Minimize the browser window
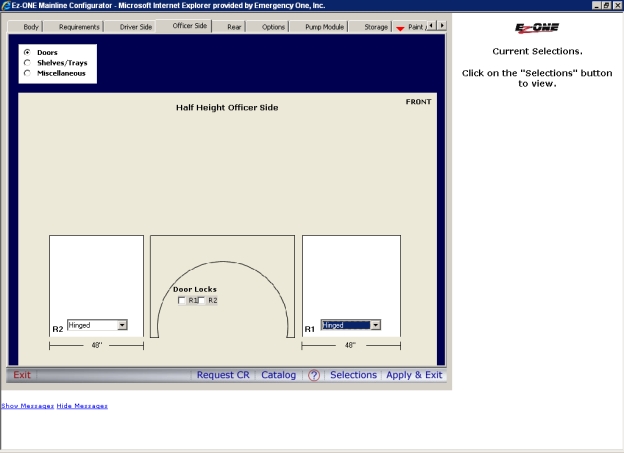The height and width of the screenshot is (453, 624). click(x=597, y=5)
